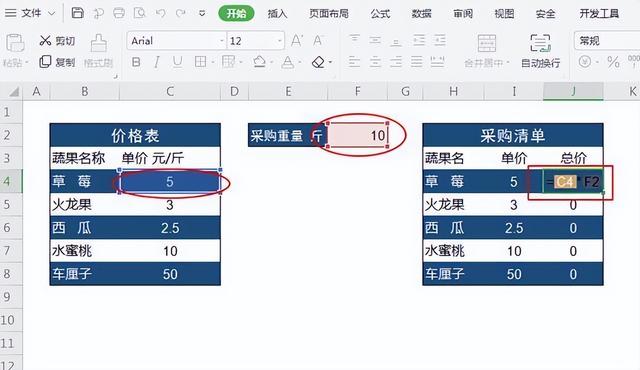This screenshot has width=640, height=370.
Task: Click the 合并居中 merge button
Action: (x=487, y=51)
